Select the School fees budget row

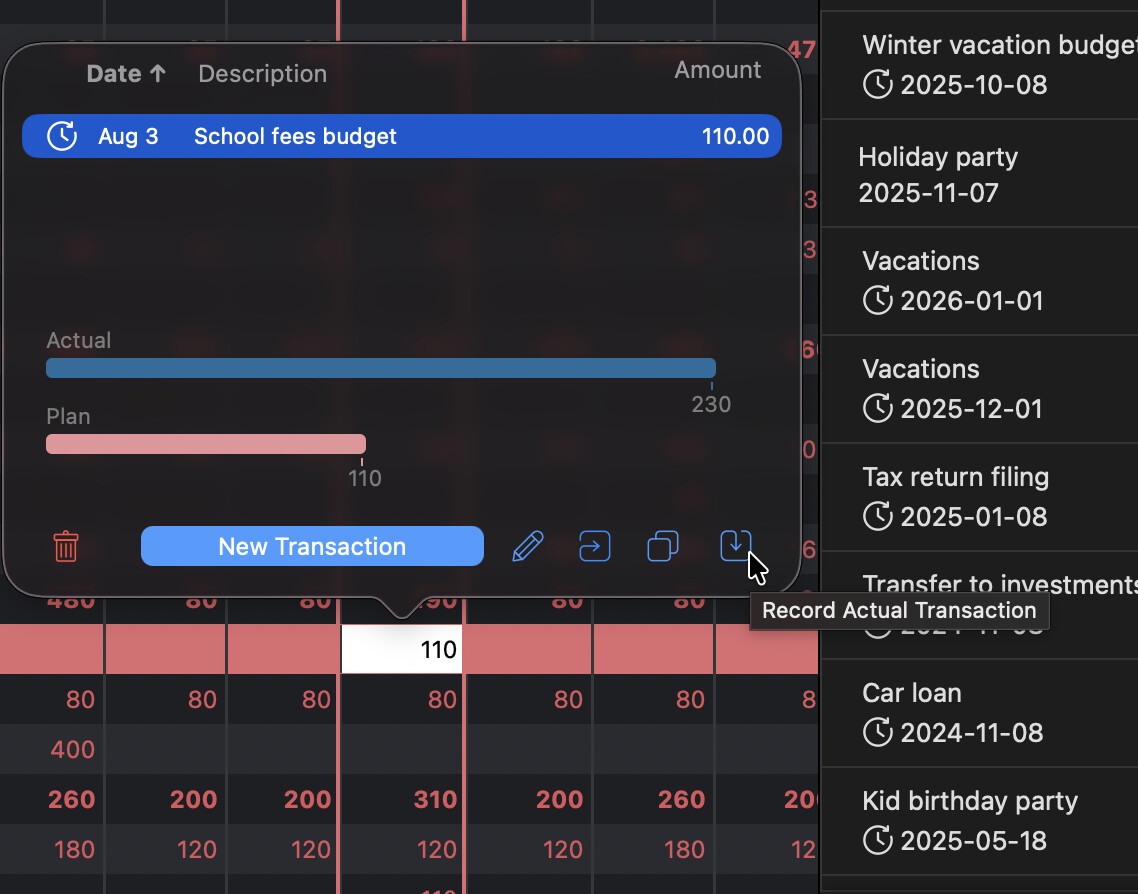click(x=400, y=137)
